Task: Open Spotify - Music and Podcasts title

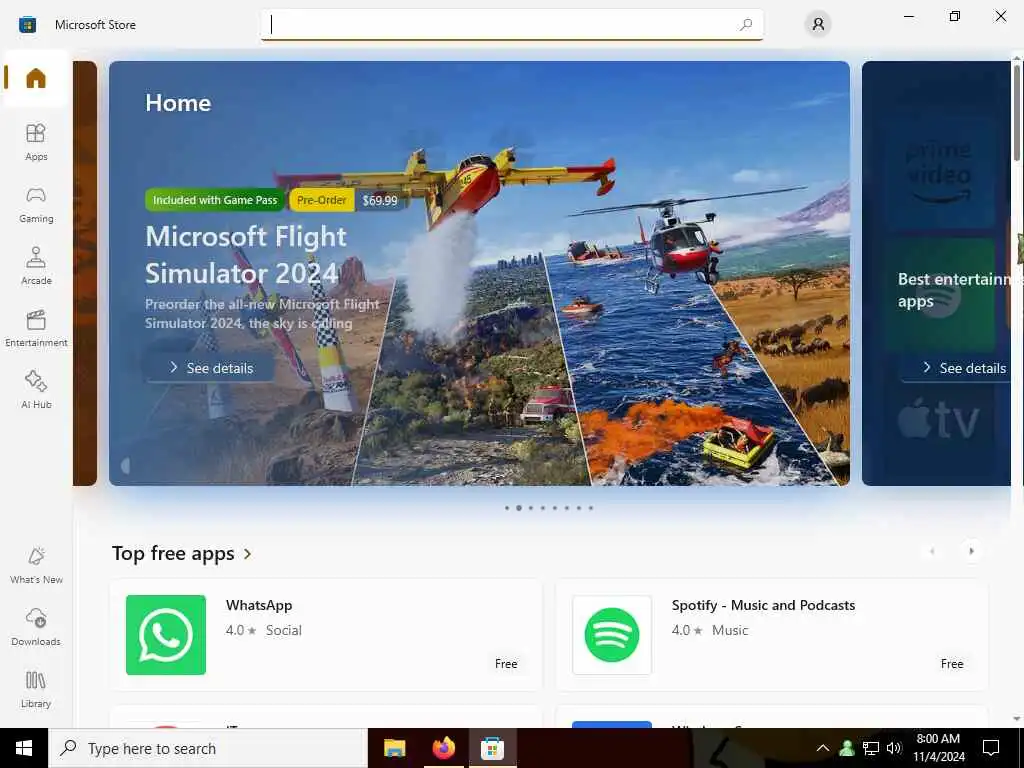Action: [763, 605]
